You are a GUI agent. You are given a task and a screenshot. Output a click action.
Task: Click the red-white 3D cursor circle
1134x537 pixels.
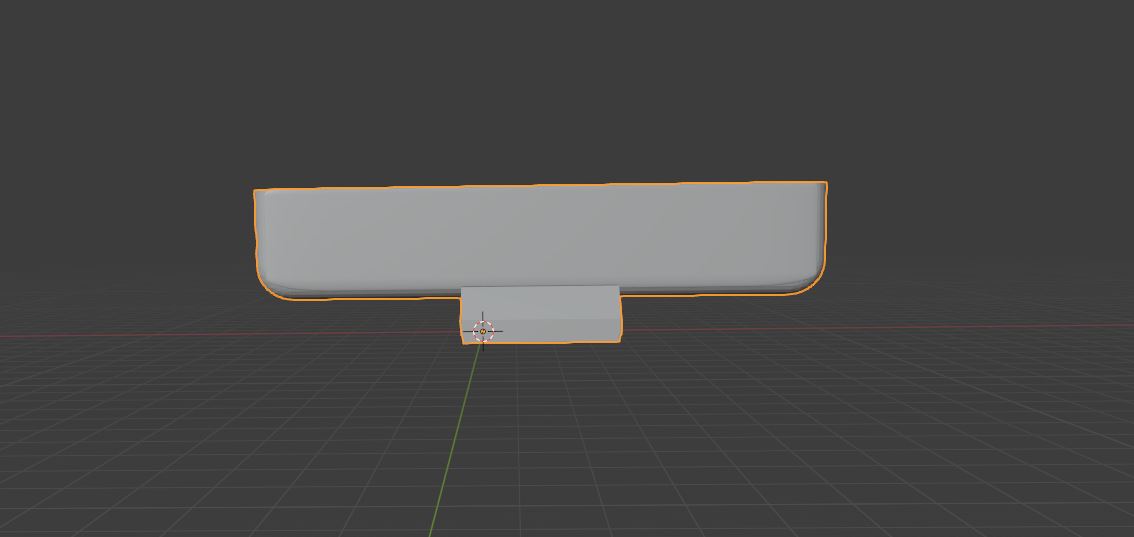point(482,331)
